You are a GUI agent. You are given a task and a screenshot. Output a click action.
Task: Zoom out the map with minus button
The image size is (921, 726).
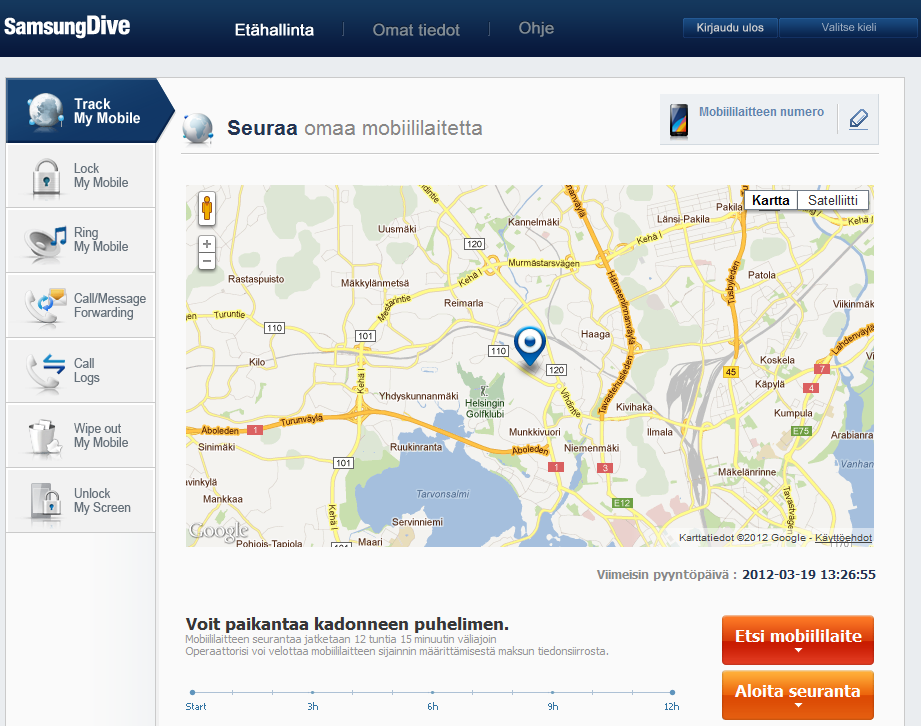207,261
